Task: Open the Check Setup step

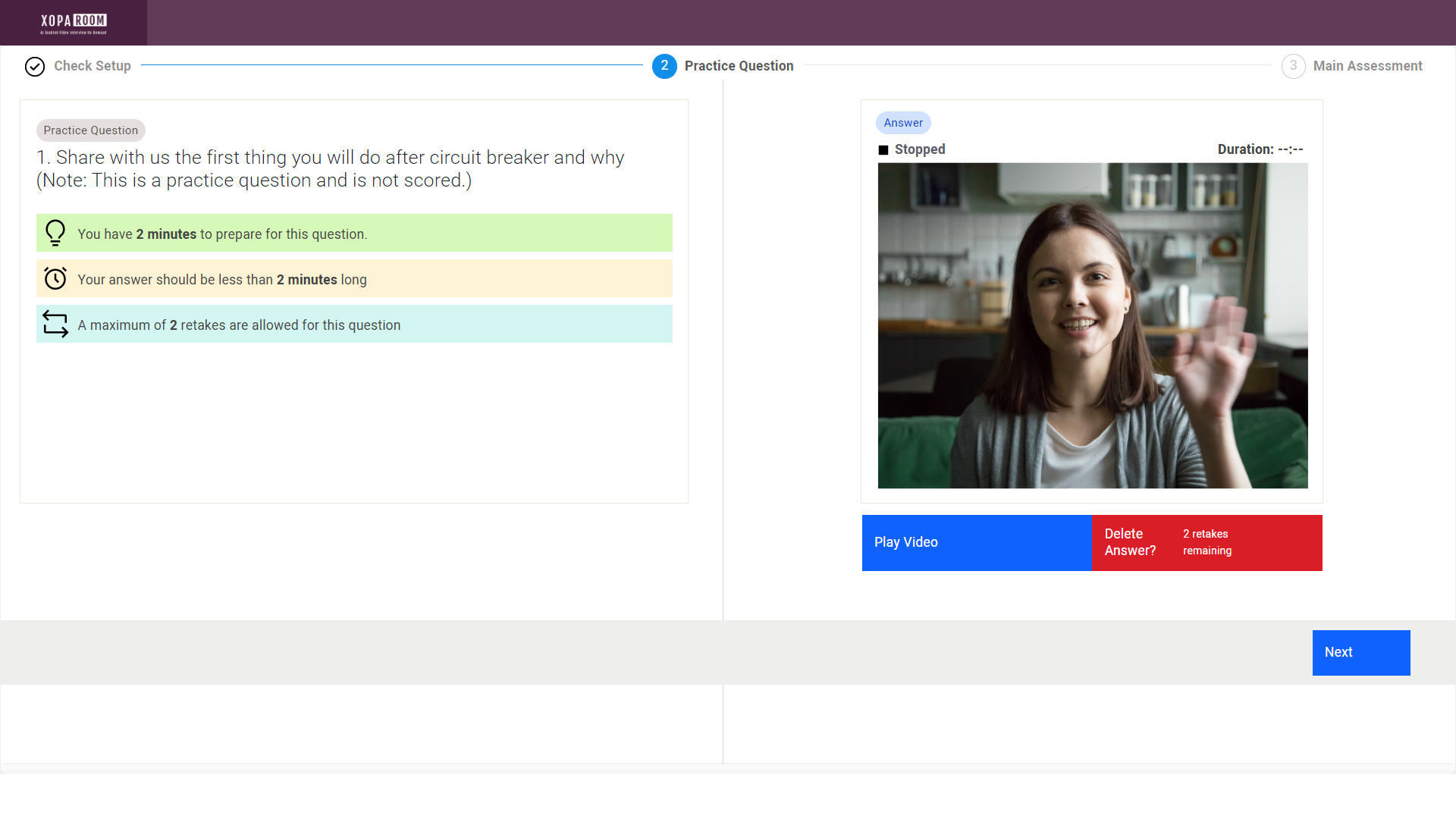Action: coord(93,66)
